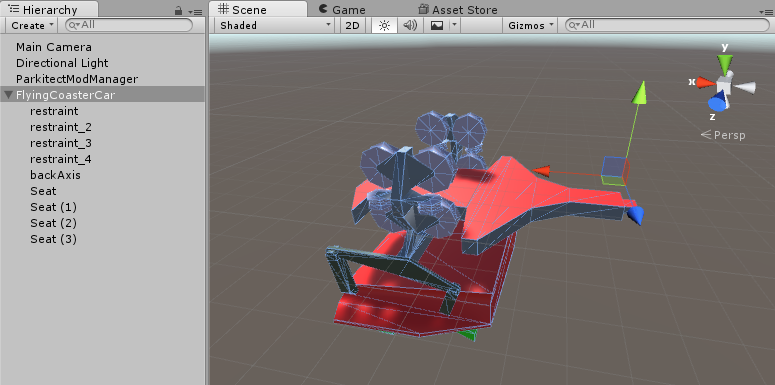The width and height of the screenshot is (775, 385).
Task: Toggle scene lighting sun icon
Action: [x=384, y=26]
